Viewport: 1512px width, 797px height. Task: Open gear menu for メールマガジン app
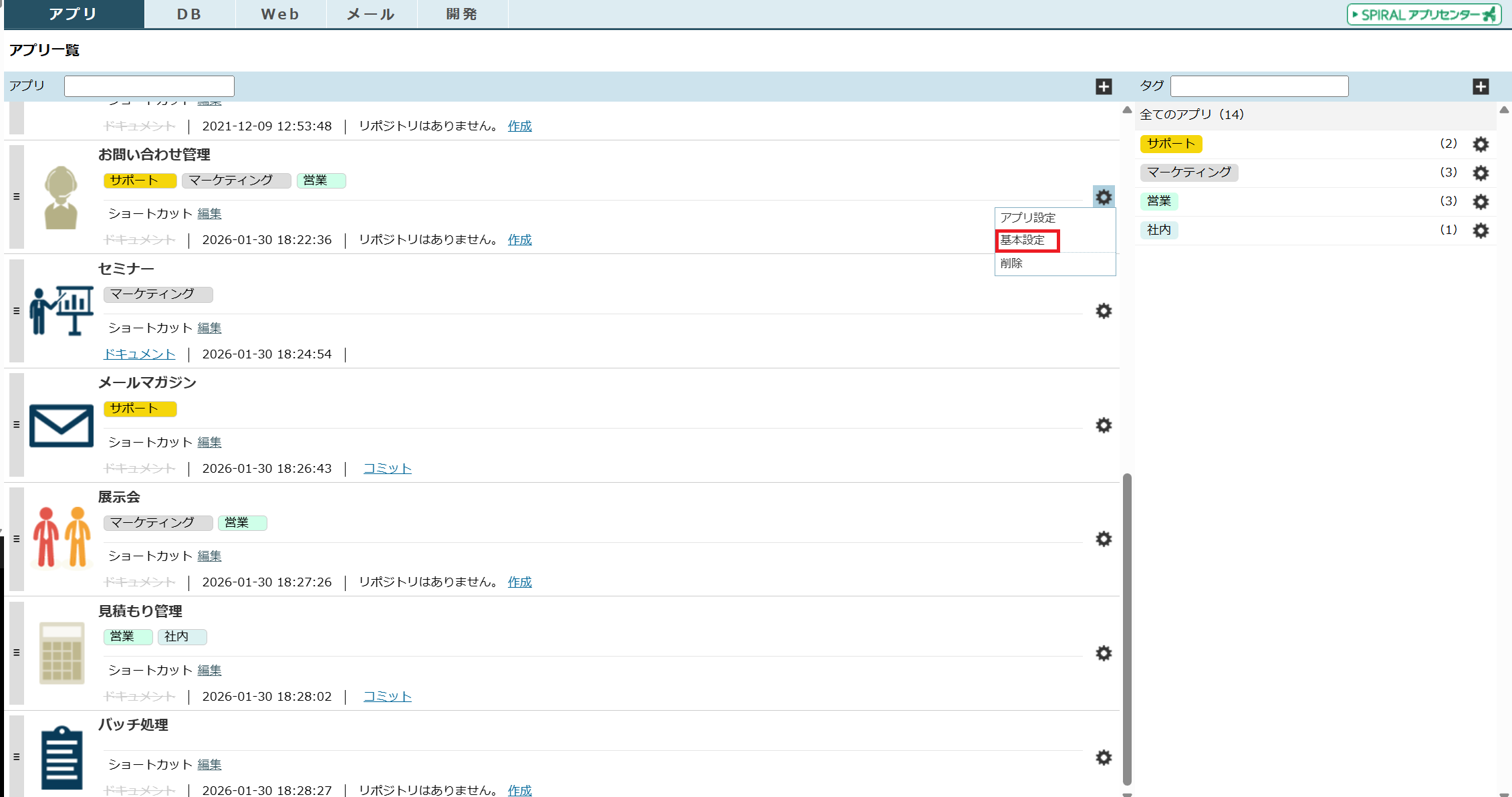point(1104,425)
